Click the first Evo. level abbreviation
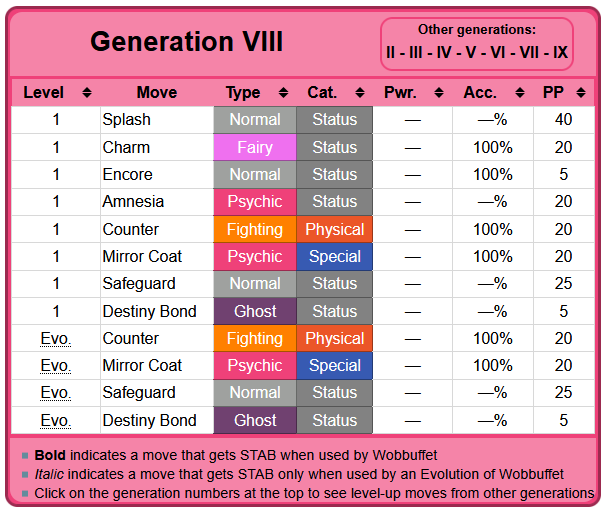The width and height of the screenshot is (605, 515). pos(56,339)
